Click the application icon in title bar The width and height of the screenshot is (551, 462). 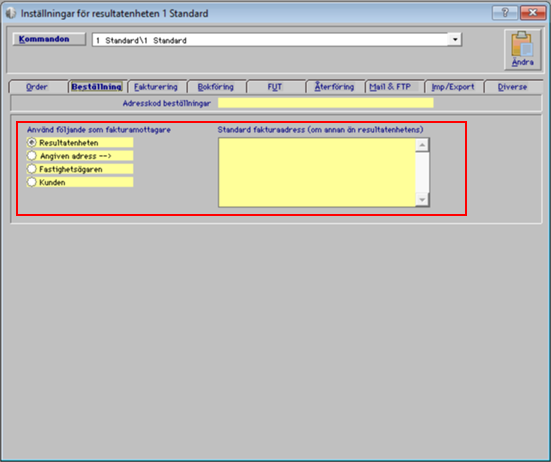tap(11, 13)
